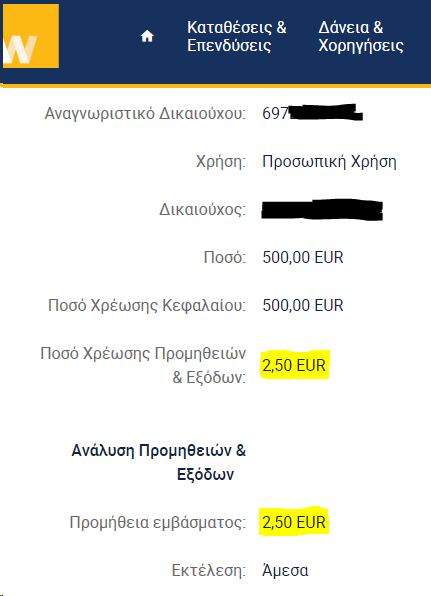The image size is (431, 596).
Task: Click the Προμήθεια εμβάσματος label
Action: pyautogui.click(x=158, y=522)
